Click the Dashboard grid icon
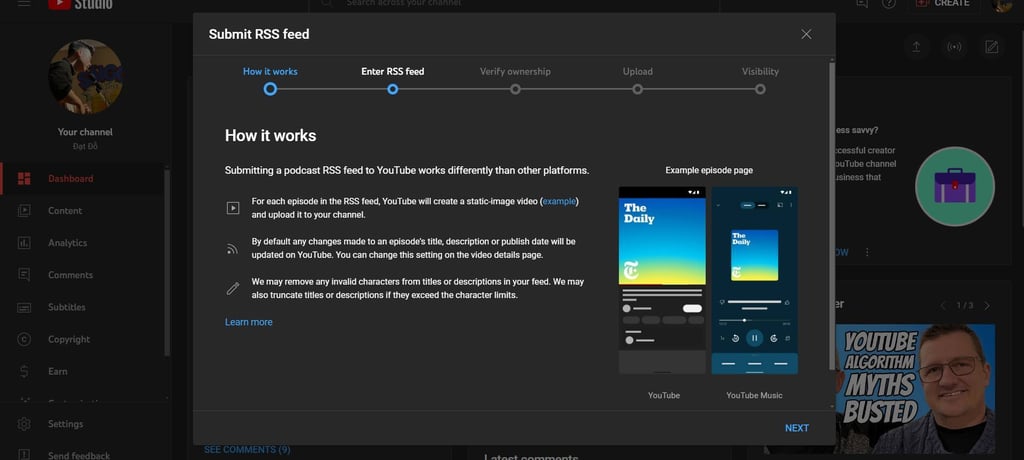1024x460 pixels. [x=24, y=178]
